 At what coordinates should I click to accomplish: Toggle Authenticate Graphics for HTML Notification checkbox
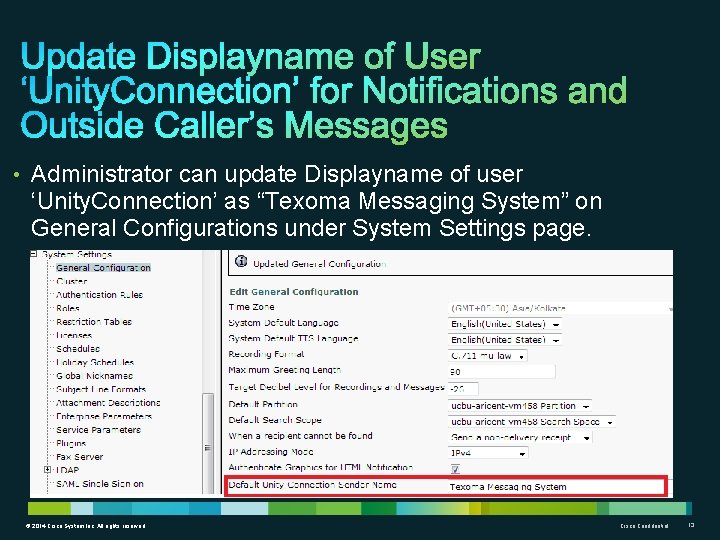(455, 469)
